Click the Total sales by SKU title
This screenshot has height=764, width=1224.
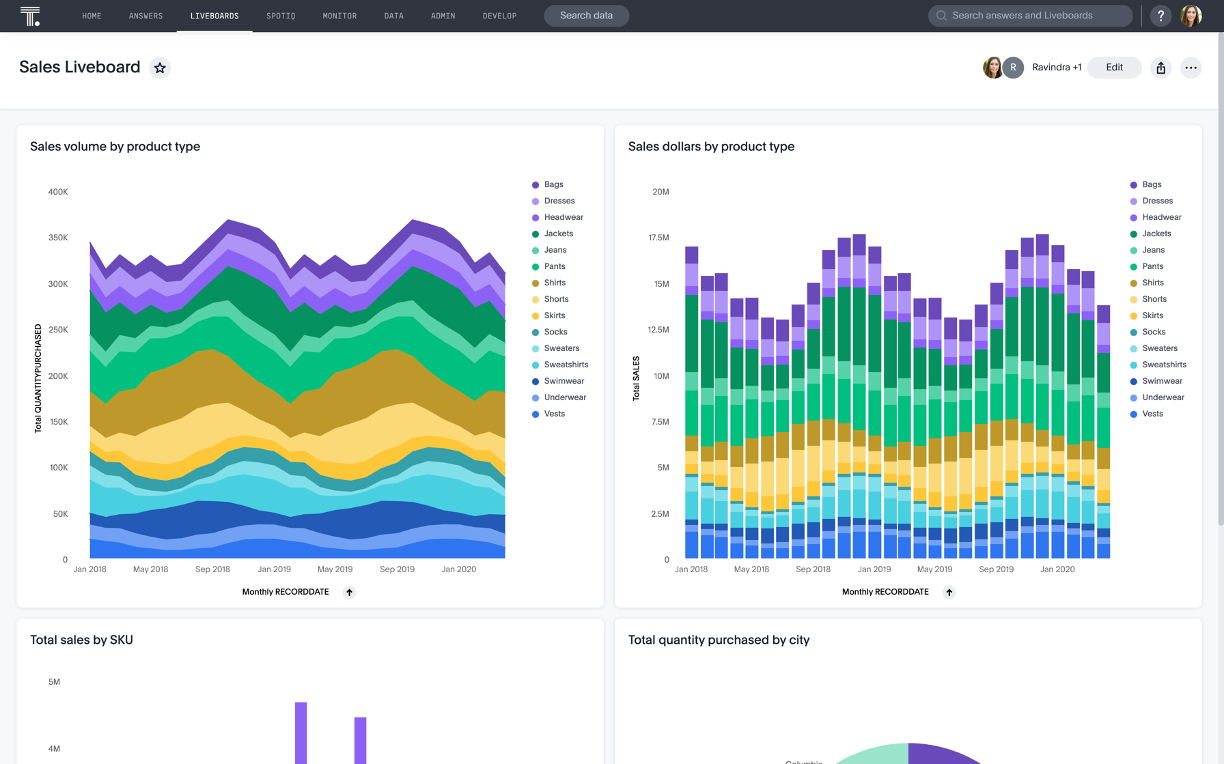81,640
